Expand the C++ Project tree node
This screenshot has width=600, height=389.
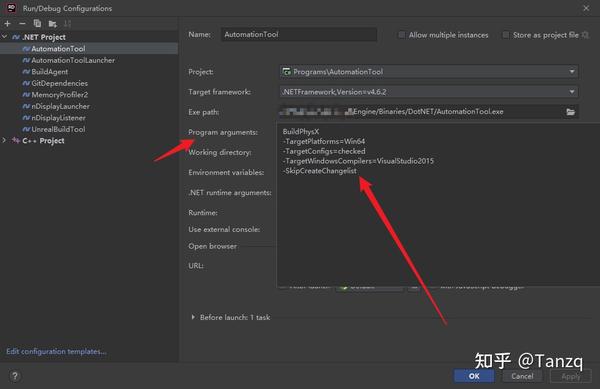(4, 140)
